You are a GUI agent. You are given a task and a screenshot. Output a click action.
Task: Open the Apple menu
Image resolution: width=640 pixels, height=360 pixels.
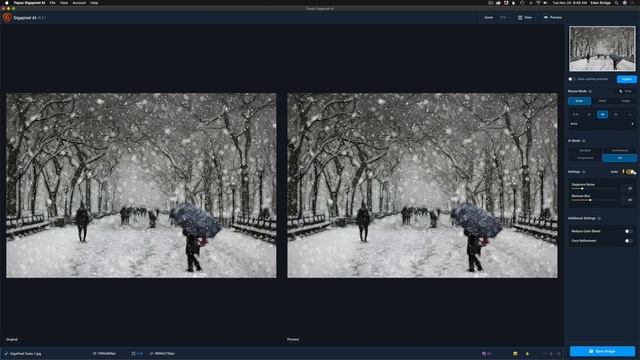pyautogui.click(x=6, y=3)
